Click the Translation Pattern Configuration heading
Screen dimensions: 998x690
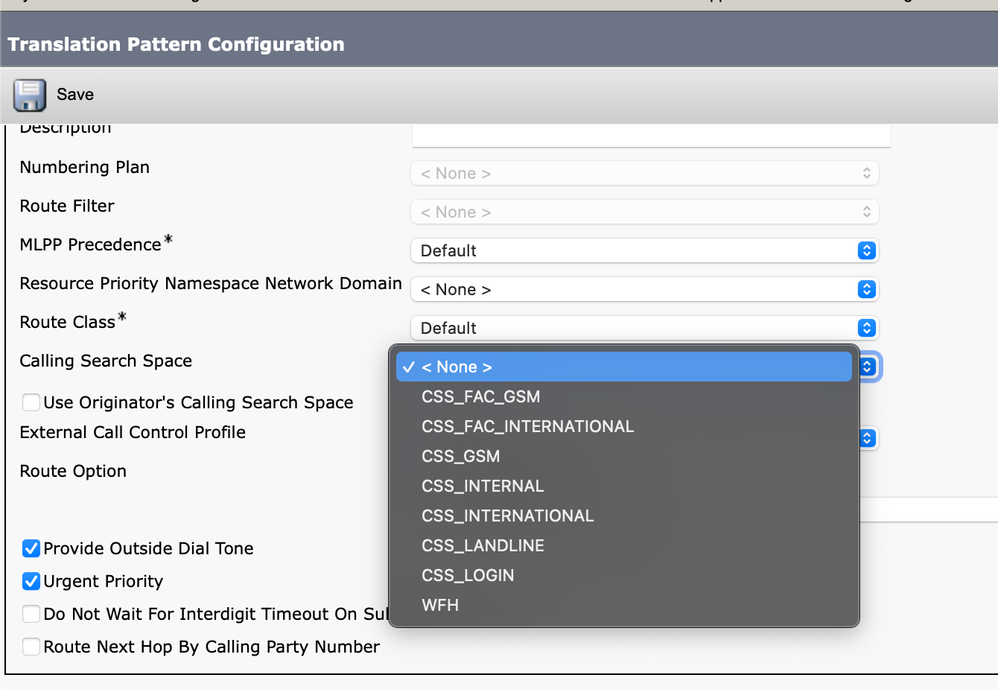pos(176,44)
